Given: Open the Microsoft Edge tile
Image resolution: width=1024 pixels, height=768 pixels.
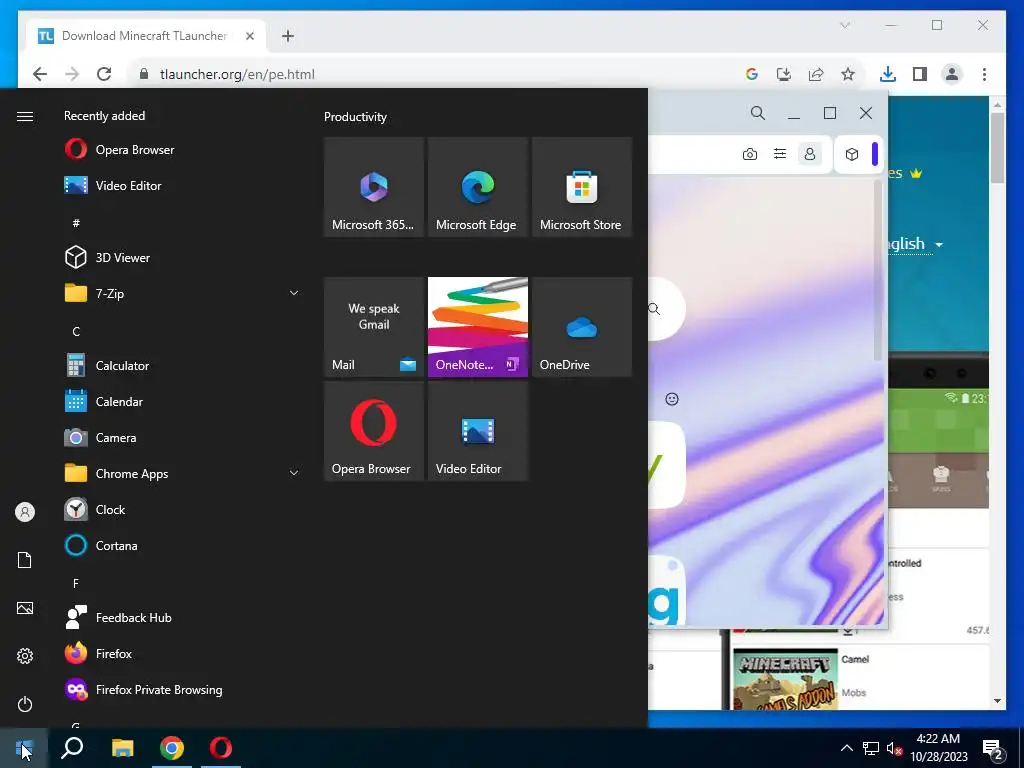Looking at the screenshot, I should 477,187.
